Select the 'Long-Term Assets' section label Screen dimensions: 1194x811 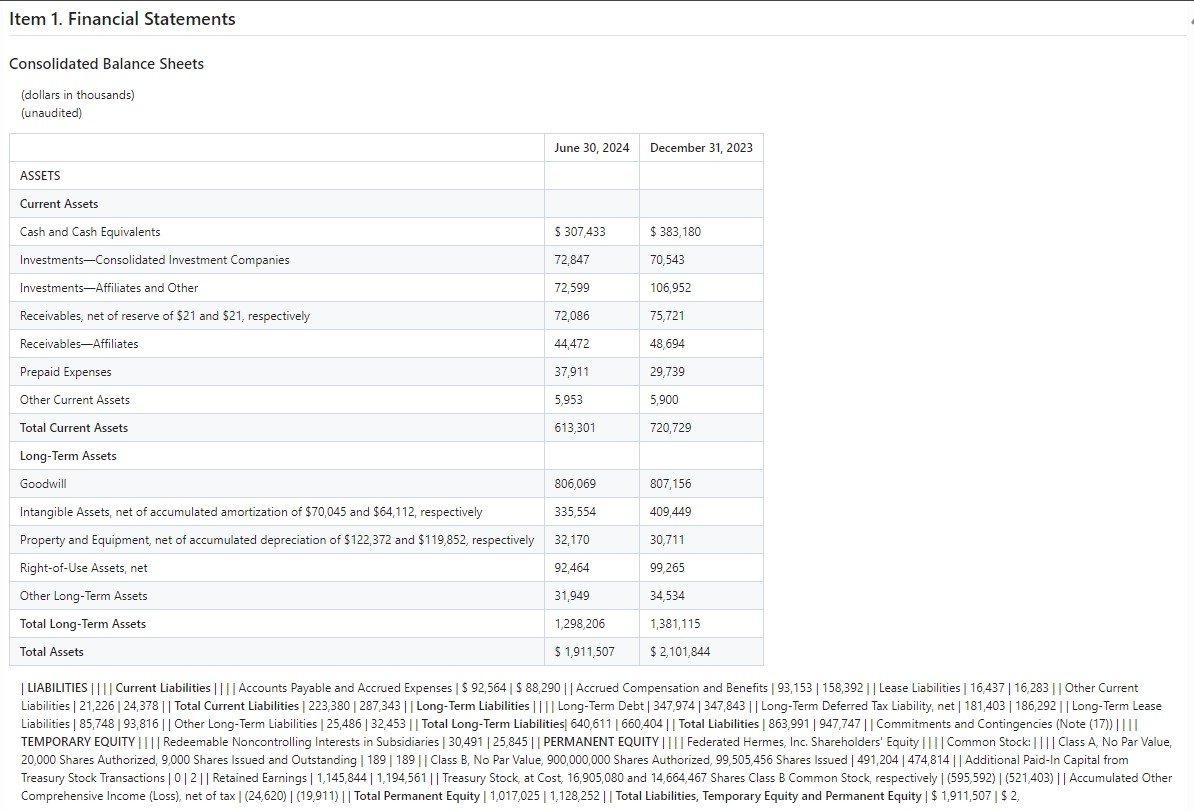pyautogui.click(x=68, y=456)
